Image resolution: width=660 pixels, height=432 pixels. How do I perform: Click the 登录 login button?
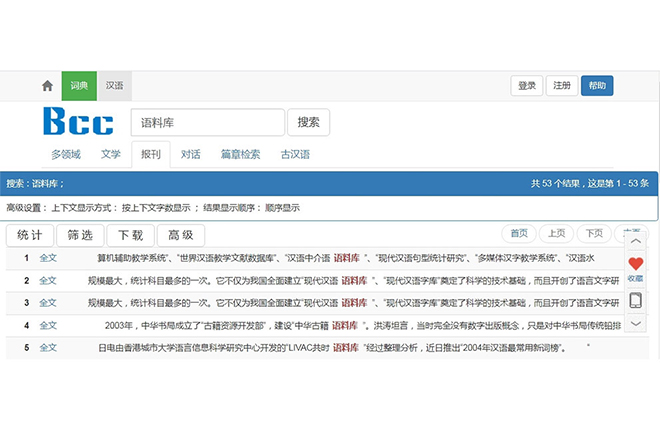tap(527, 86)
